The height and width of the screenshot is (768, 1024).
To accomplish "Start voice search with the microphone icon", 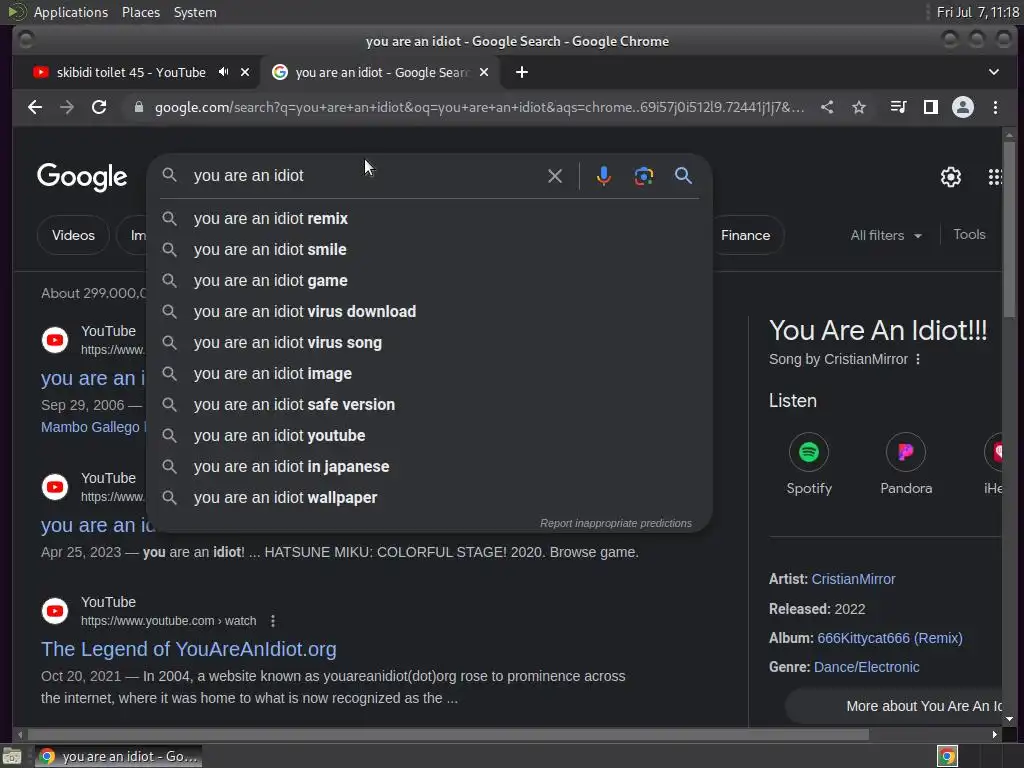I will click(604, 176).
